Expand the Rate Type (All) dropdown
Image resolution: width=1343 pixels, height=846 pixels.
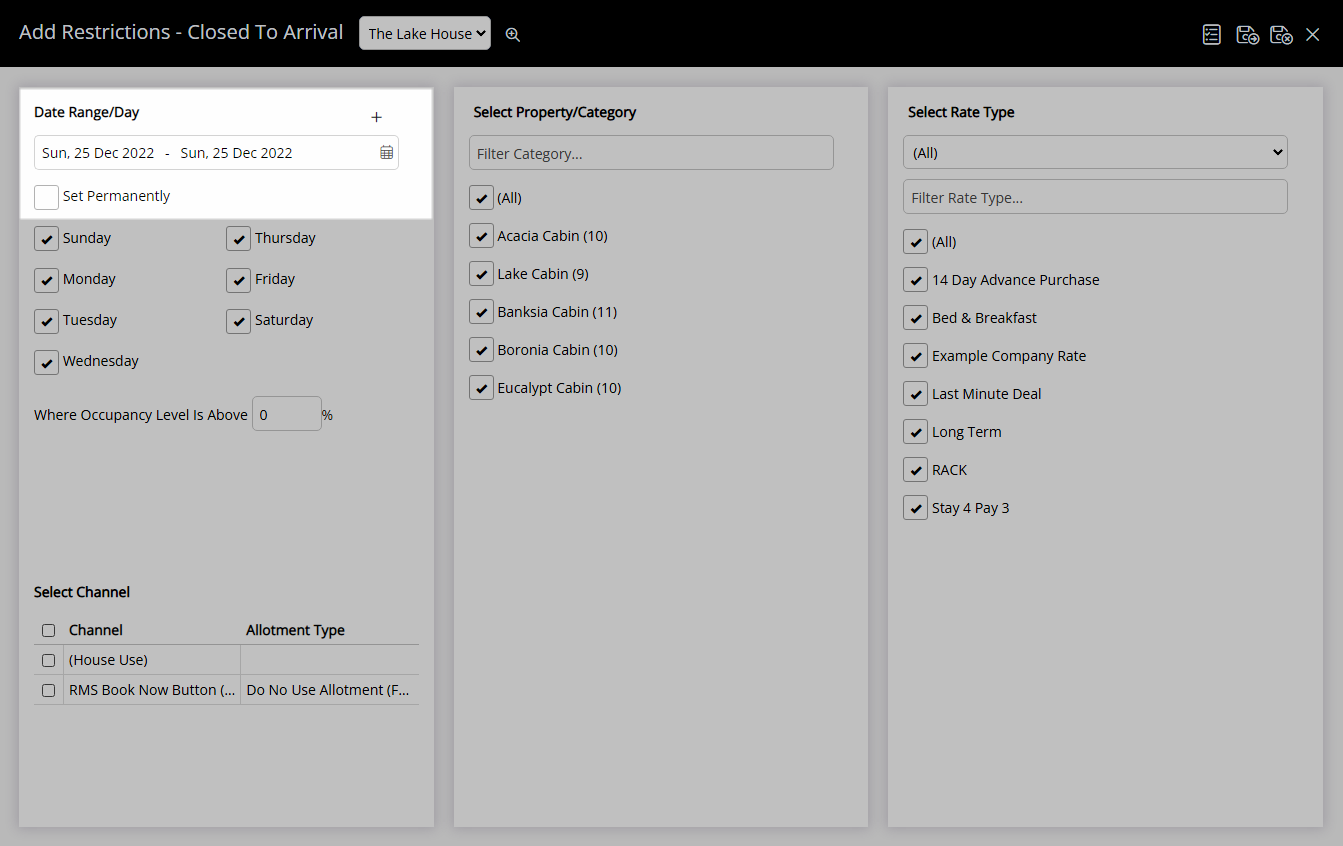(x=1095, y=152)
